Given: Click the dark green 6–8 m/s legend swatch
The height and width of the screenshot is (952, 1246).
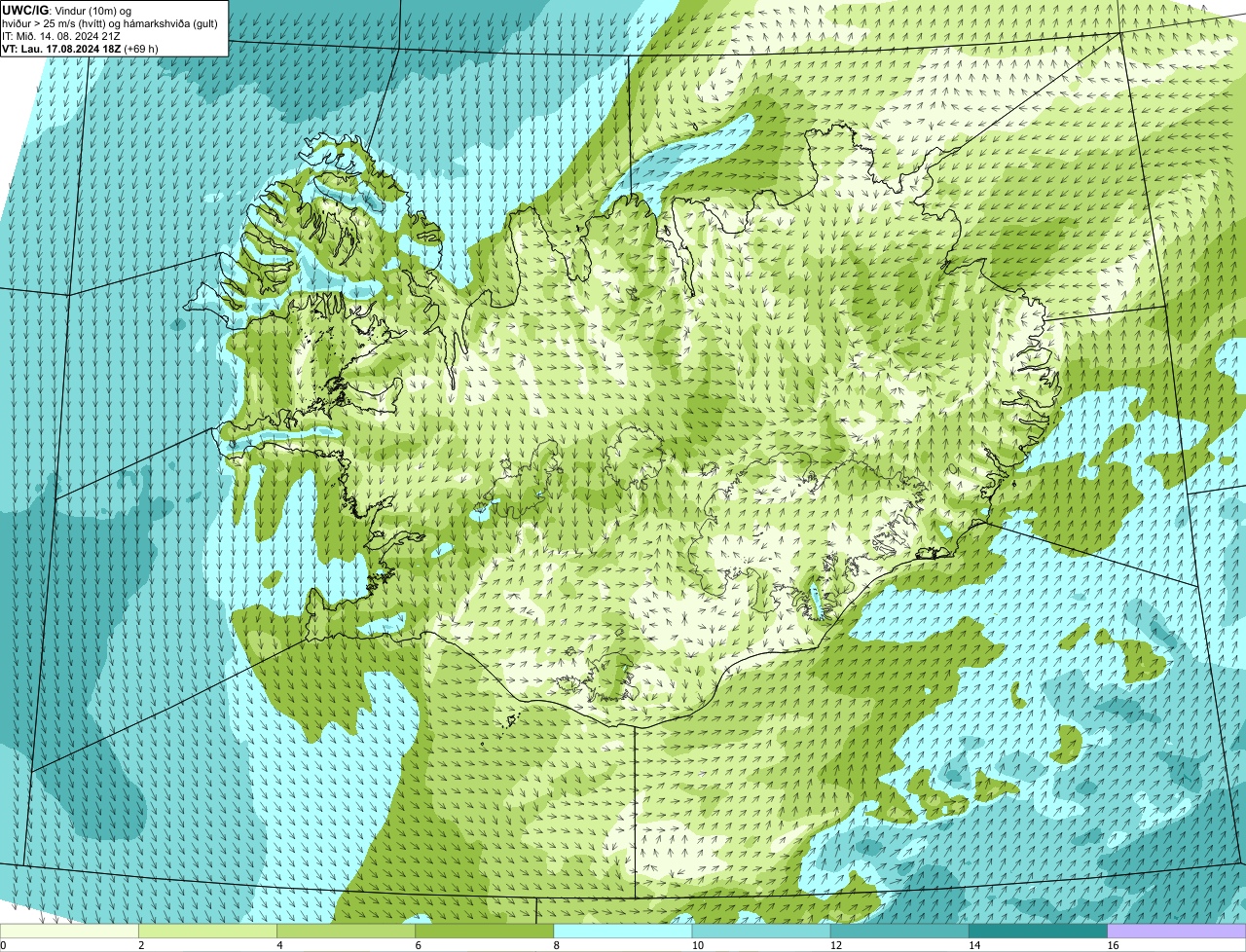Looking at the screenshot, I should pos(485,931).
